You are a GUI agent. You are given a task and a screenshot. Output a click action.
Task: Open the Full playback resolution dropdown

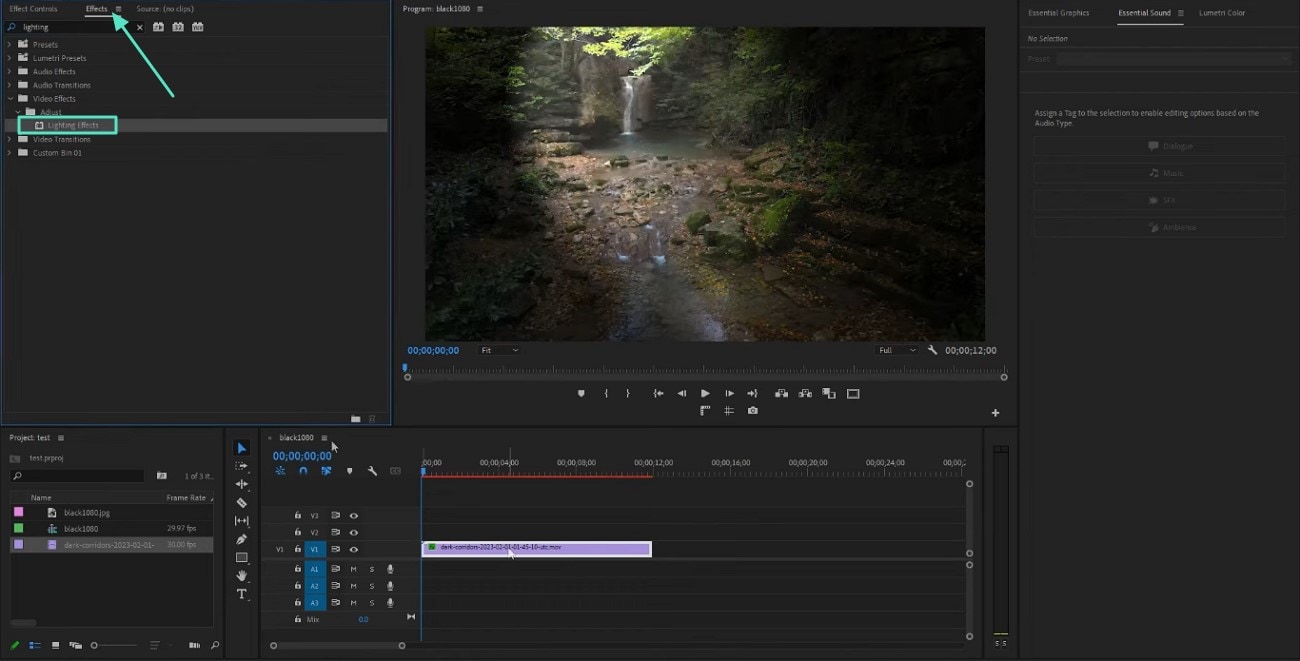(897, 351)
